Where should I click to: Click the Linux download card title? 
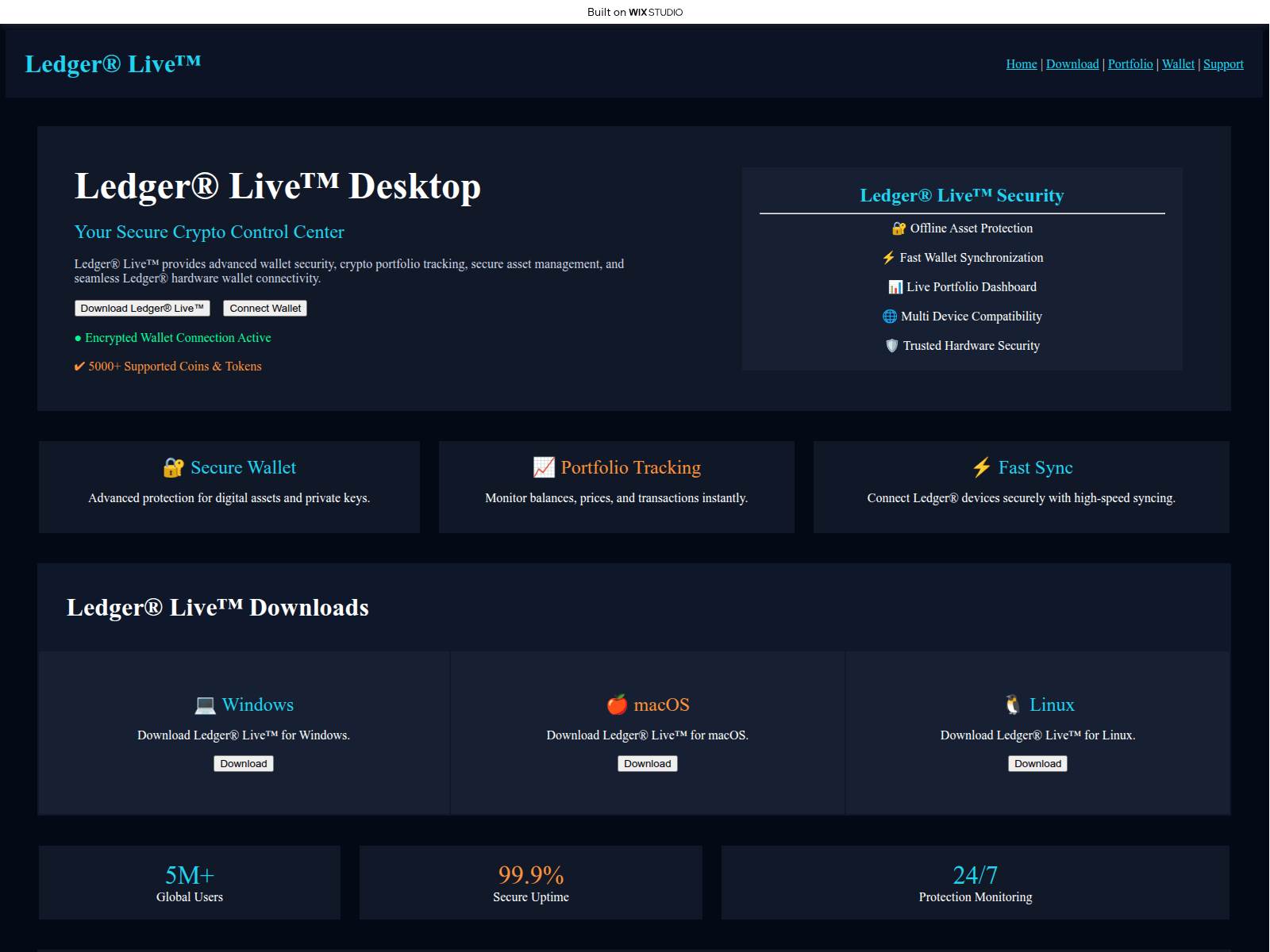click(x=1052, y=705)
